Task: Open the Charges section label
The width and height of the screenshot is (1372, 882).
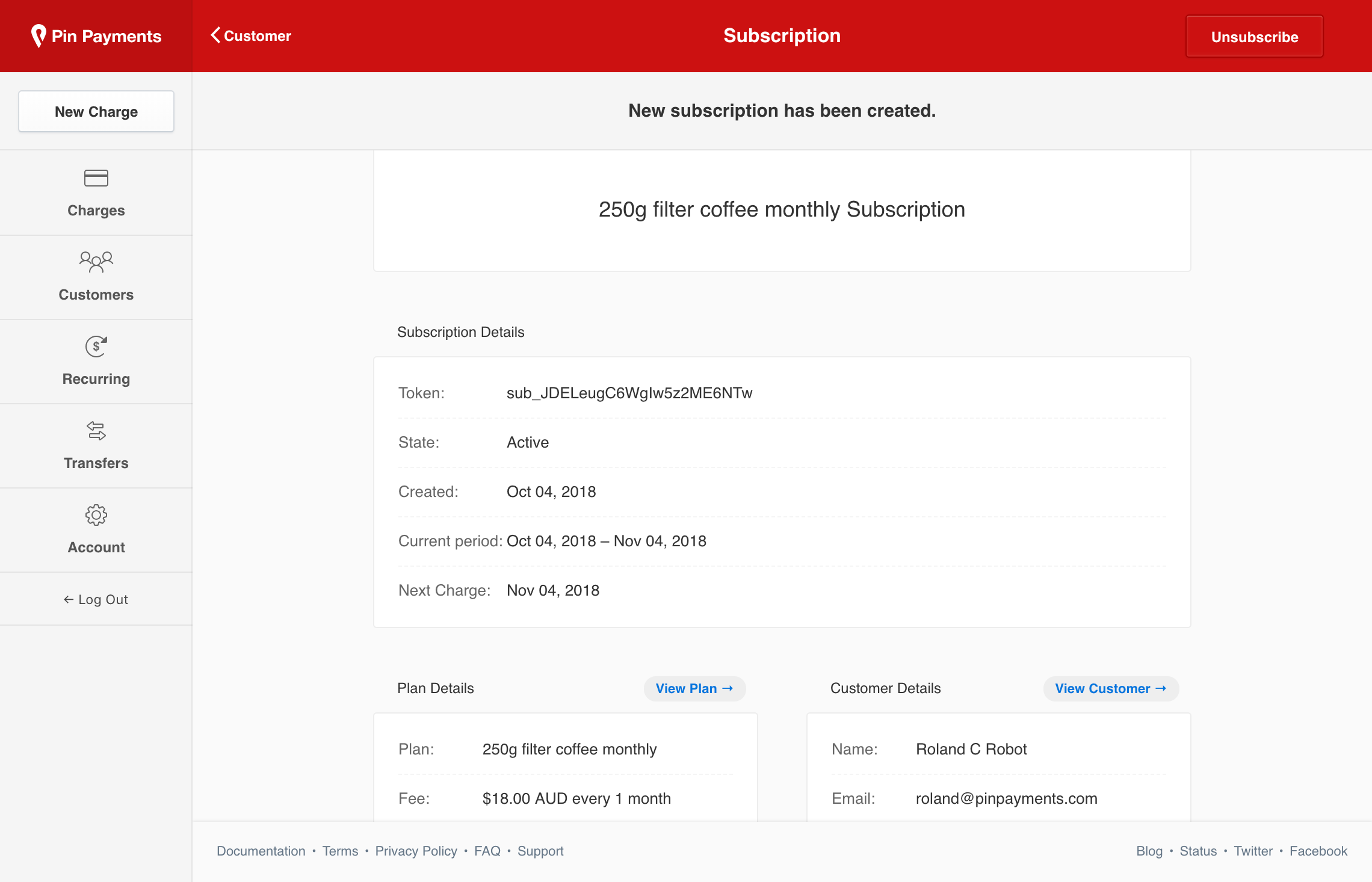Action: pos(96,211)
